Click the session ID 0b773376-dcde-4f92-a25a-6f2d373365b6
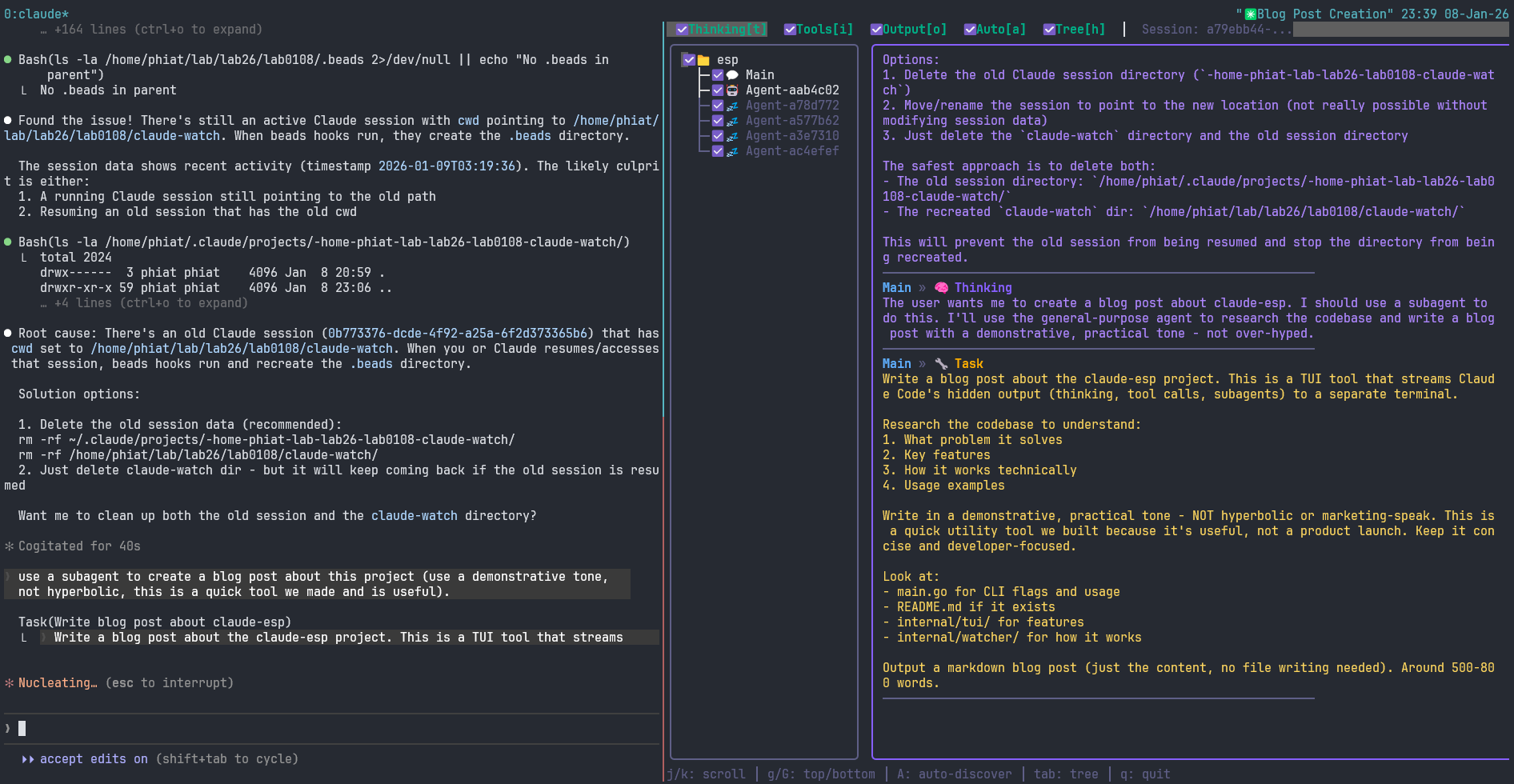The height and width of the screenshot is (784, 1514). pos(458,334)
